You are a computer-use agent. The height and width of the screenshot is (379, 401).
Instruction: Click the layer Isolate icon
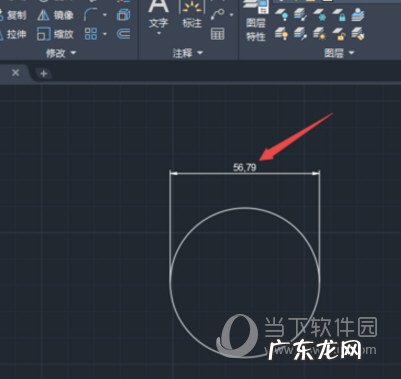(300, 15)
